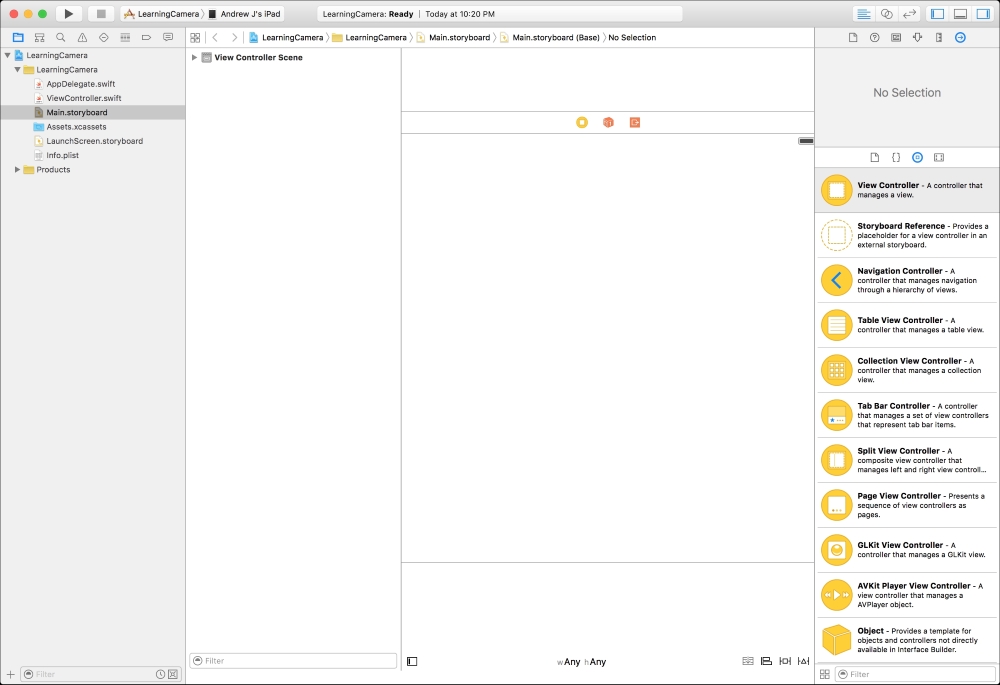Image resolution: width=1000 pixels, height=685 pixels.
Task: Open the Assistant editor
Action: [884, 14]
